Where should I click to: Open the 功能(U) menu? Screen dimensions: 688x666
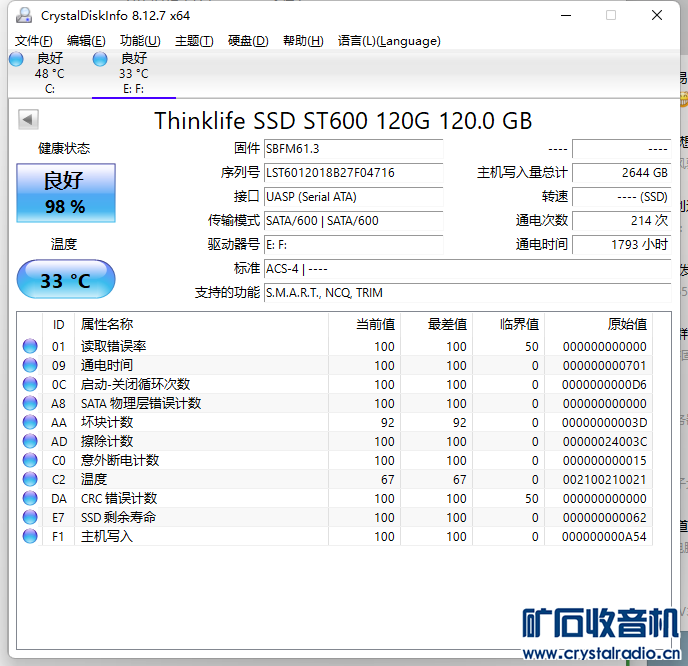(140, 41)
